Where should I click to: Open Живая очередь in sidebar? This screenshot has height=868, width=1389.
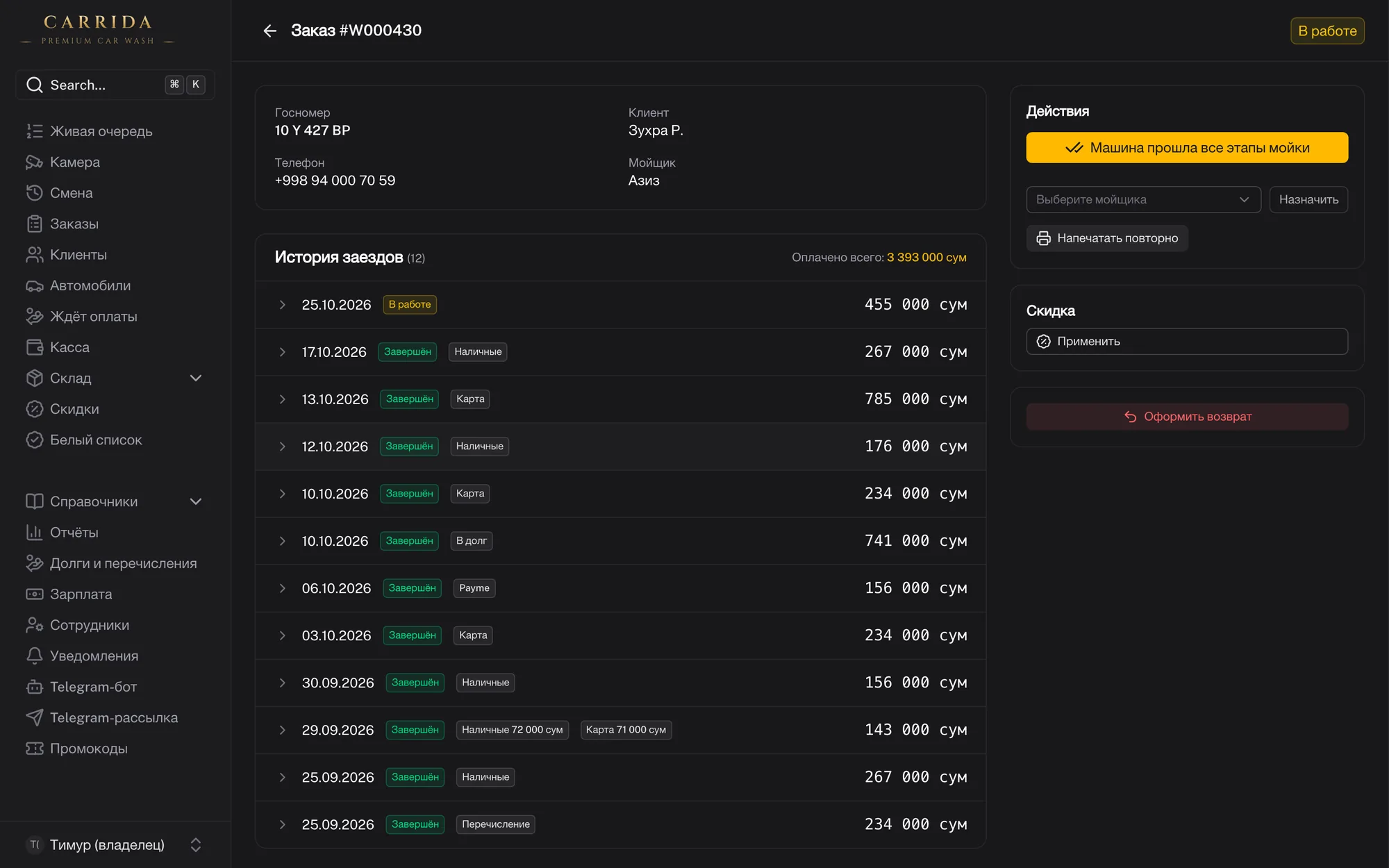pos(115,131)
